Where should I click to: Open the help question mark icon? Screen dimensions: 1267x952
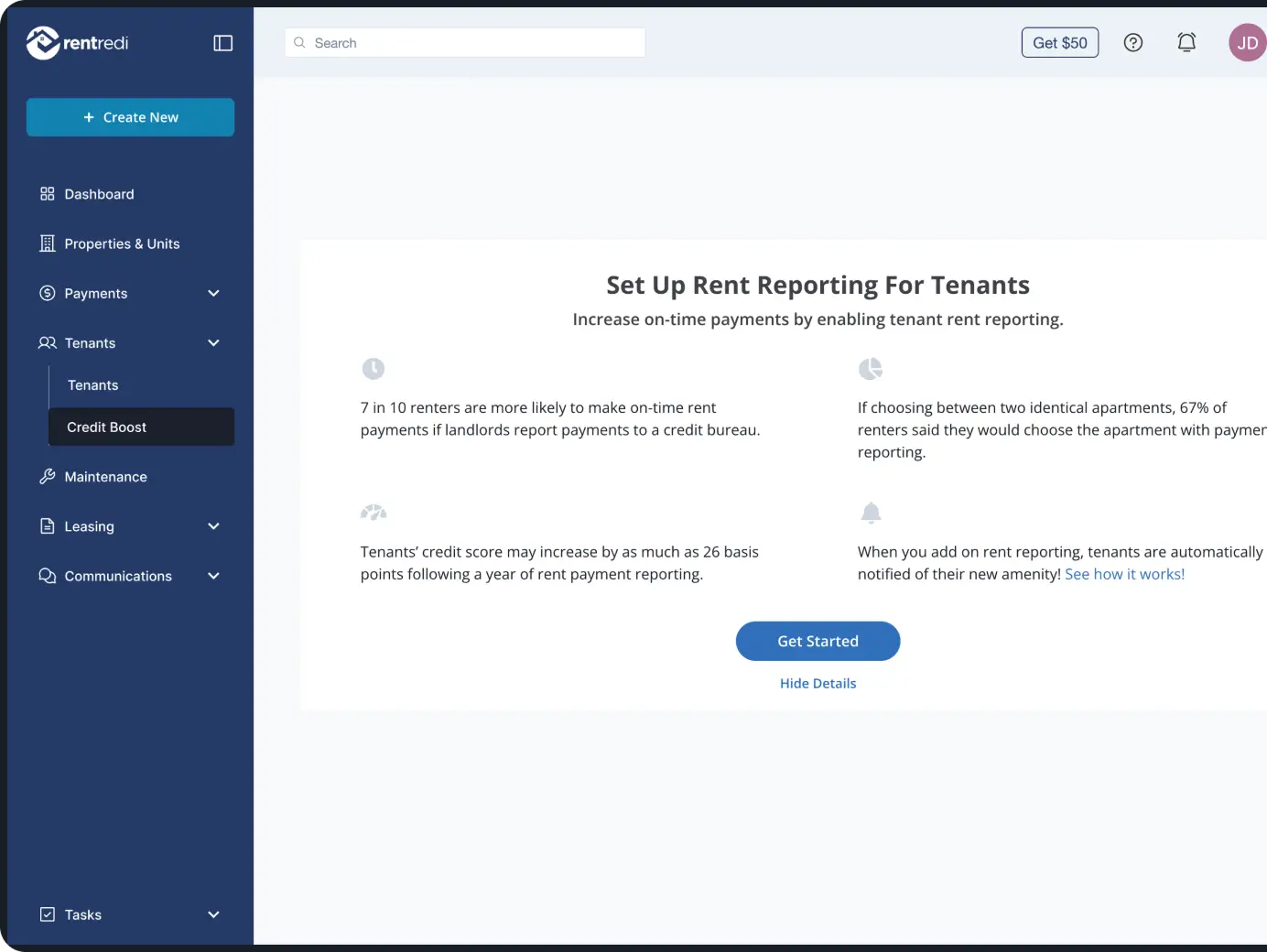tap(1132, 43)
